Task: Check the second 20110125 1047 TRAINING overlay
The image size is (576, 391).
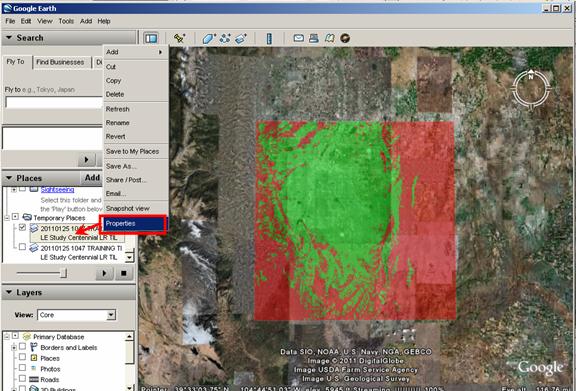Action: click(22, 247)
